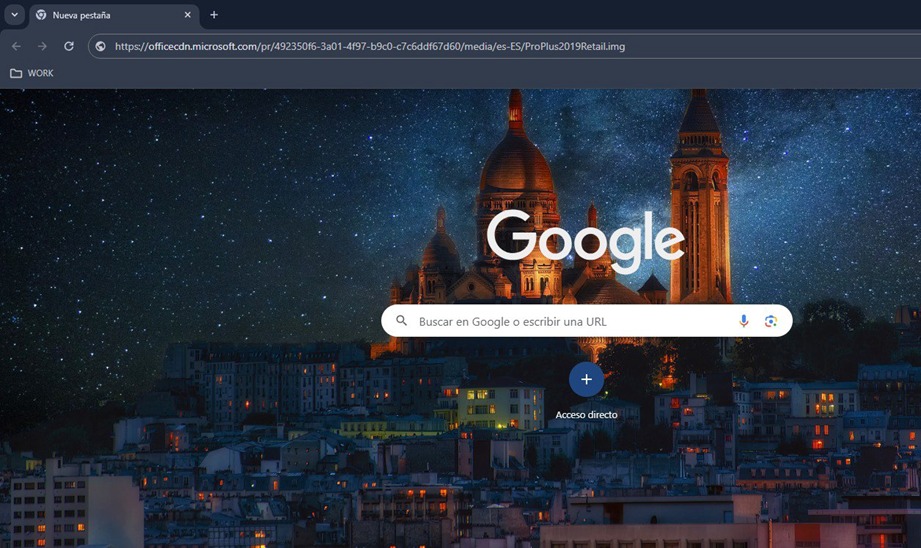Click the back navigation arrow

[16, 46]
